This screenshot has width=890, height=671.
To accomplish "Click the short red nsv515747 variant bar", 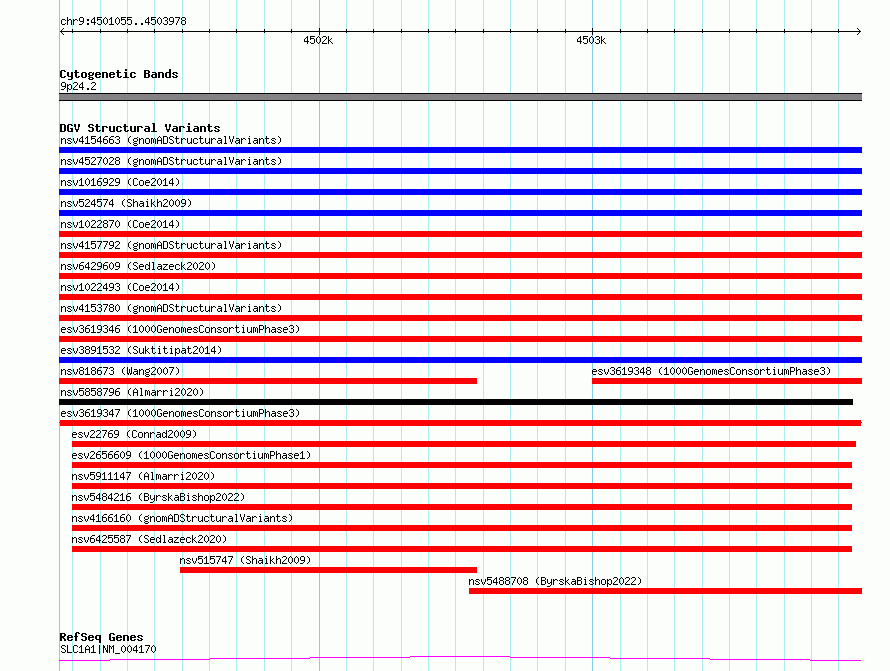I will (328, 570).
